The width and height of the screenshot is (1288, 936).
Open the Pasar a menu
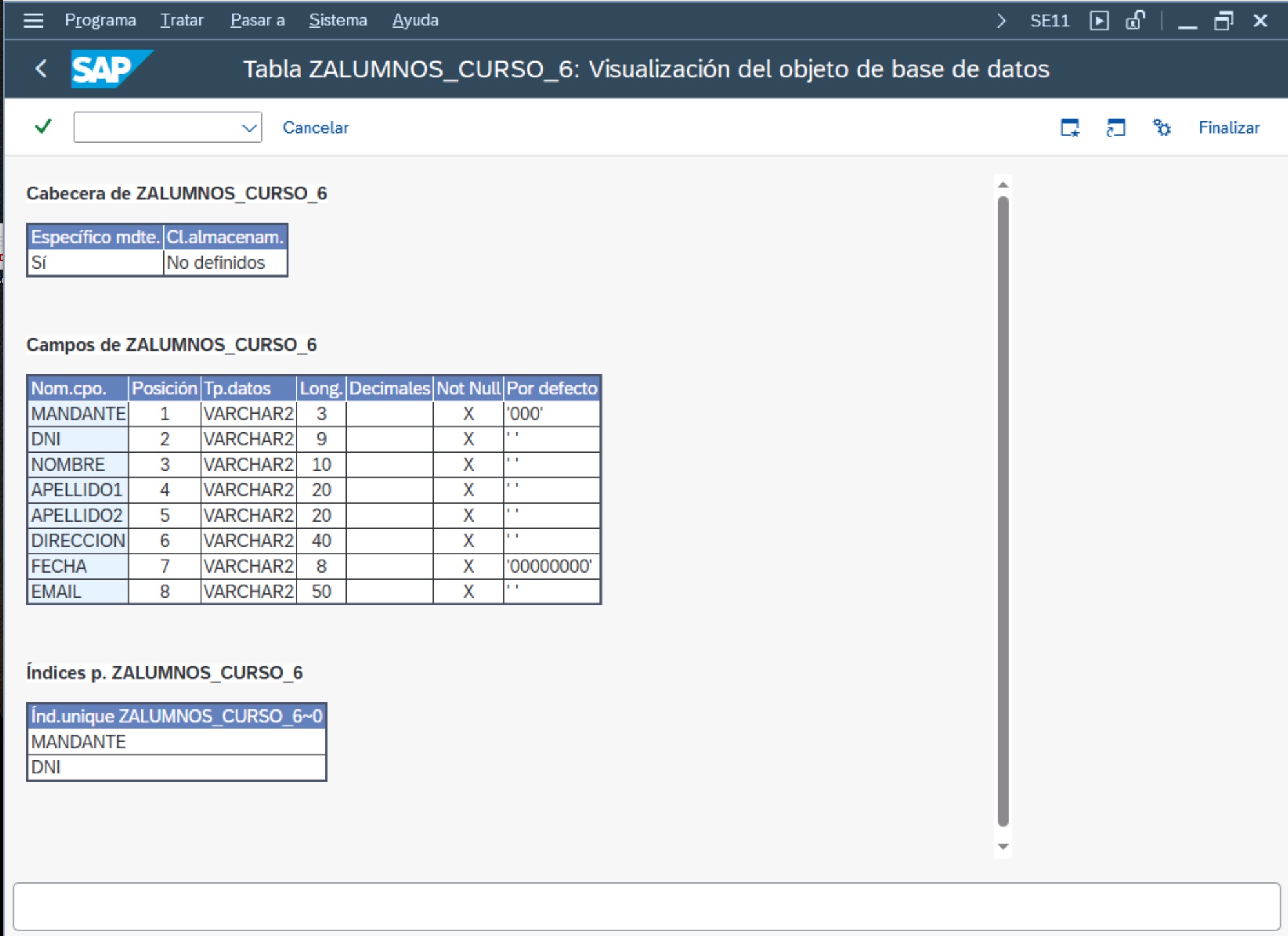pyautogui.click(x=257, y=21)
